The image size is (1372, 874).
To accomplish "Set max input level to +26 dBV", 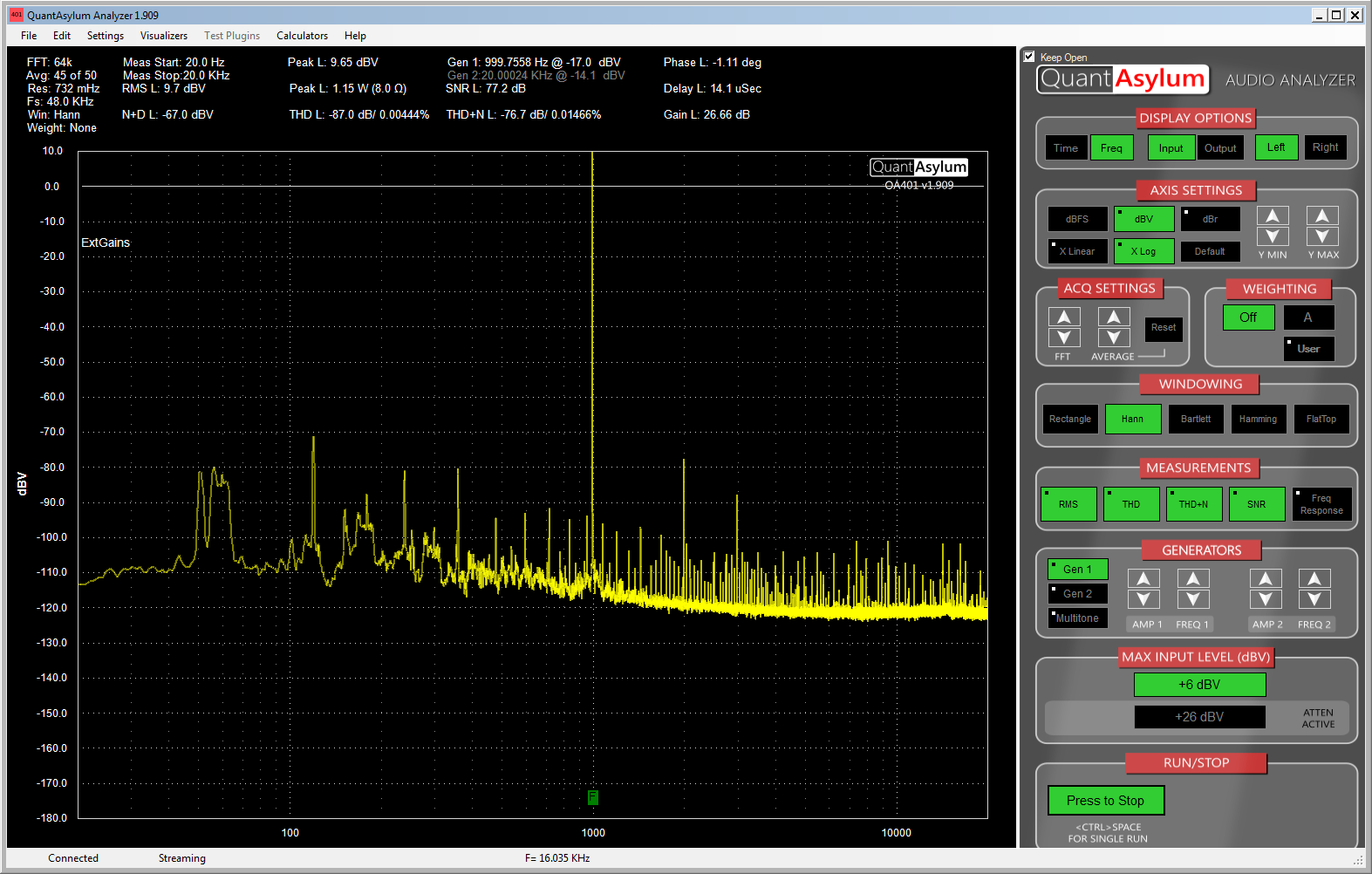I will pos(1199,717).
